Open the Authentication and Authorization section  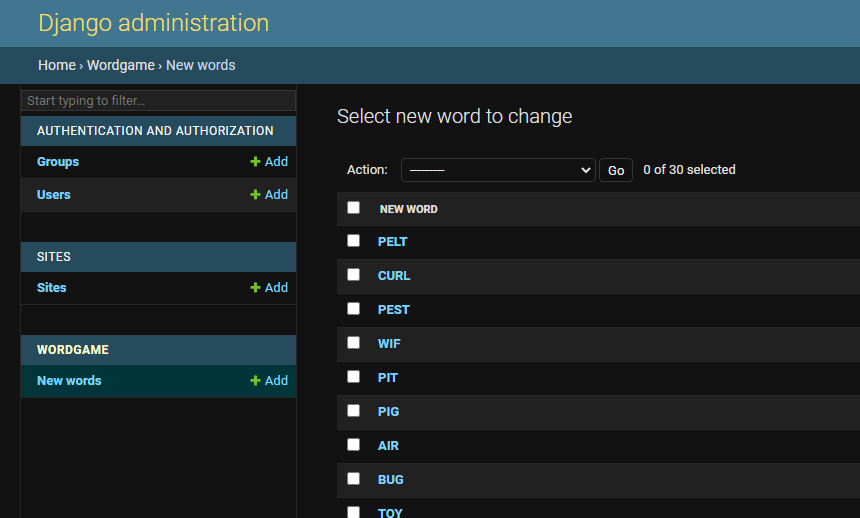point(155,131)
